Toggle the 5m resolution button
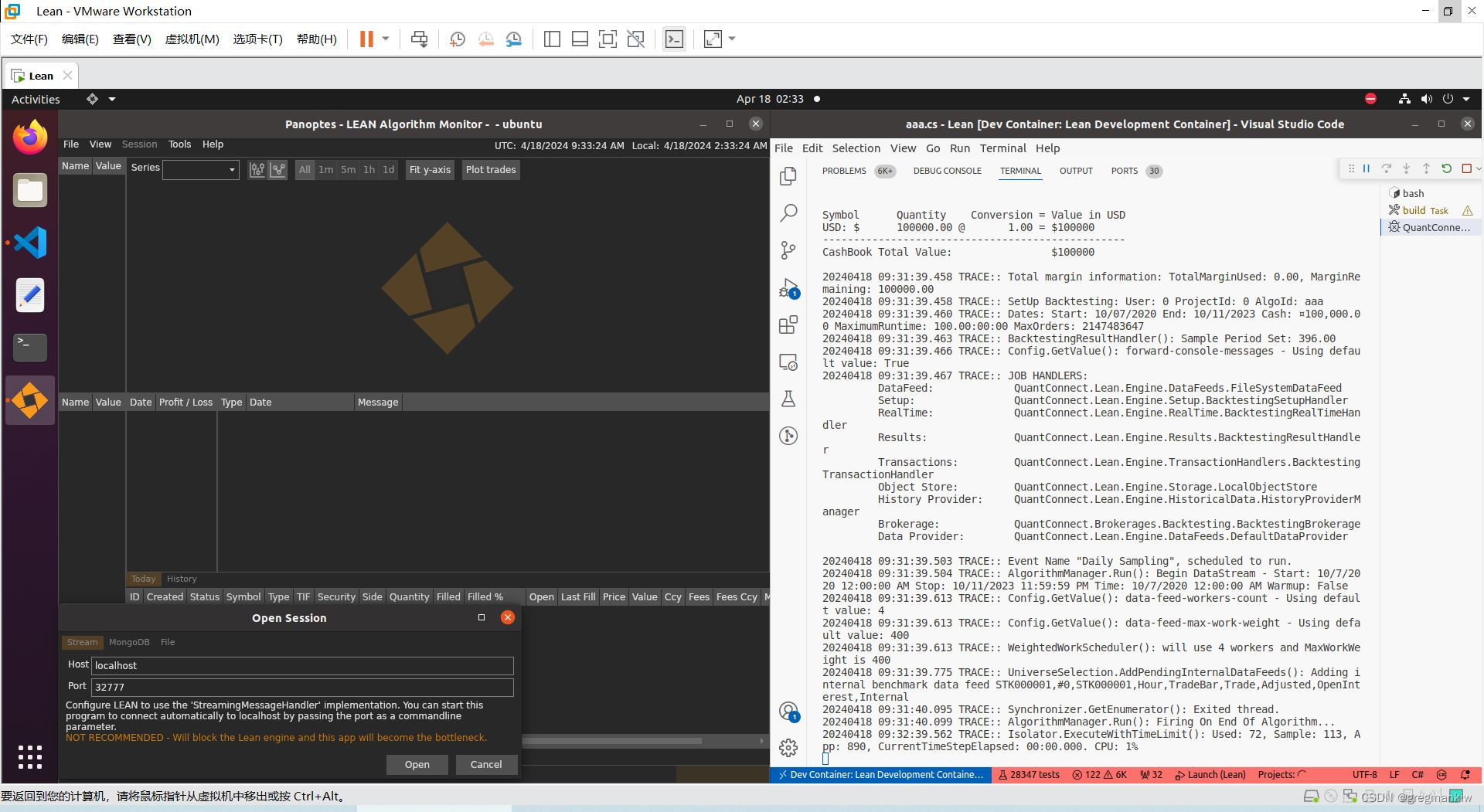 pos(349,170)
